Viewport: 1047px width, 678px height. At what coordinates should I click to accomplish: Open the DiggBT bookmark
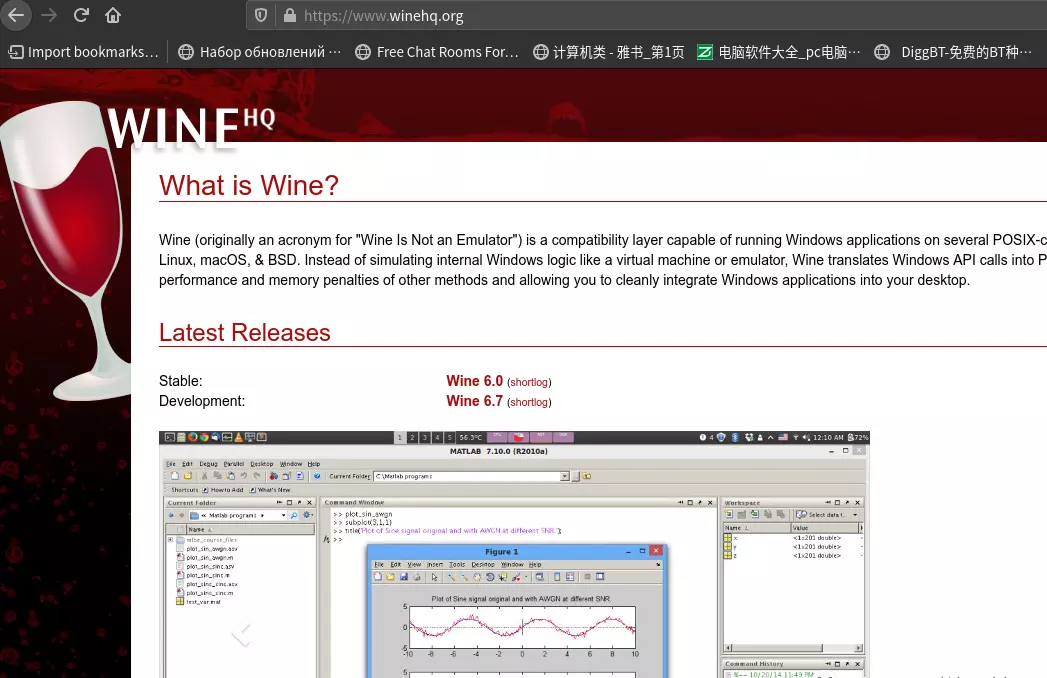[953, 52]
